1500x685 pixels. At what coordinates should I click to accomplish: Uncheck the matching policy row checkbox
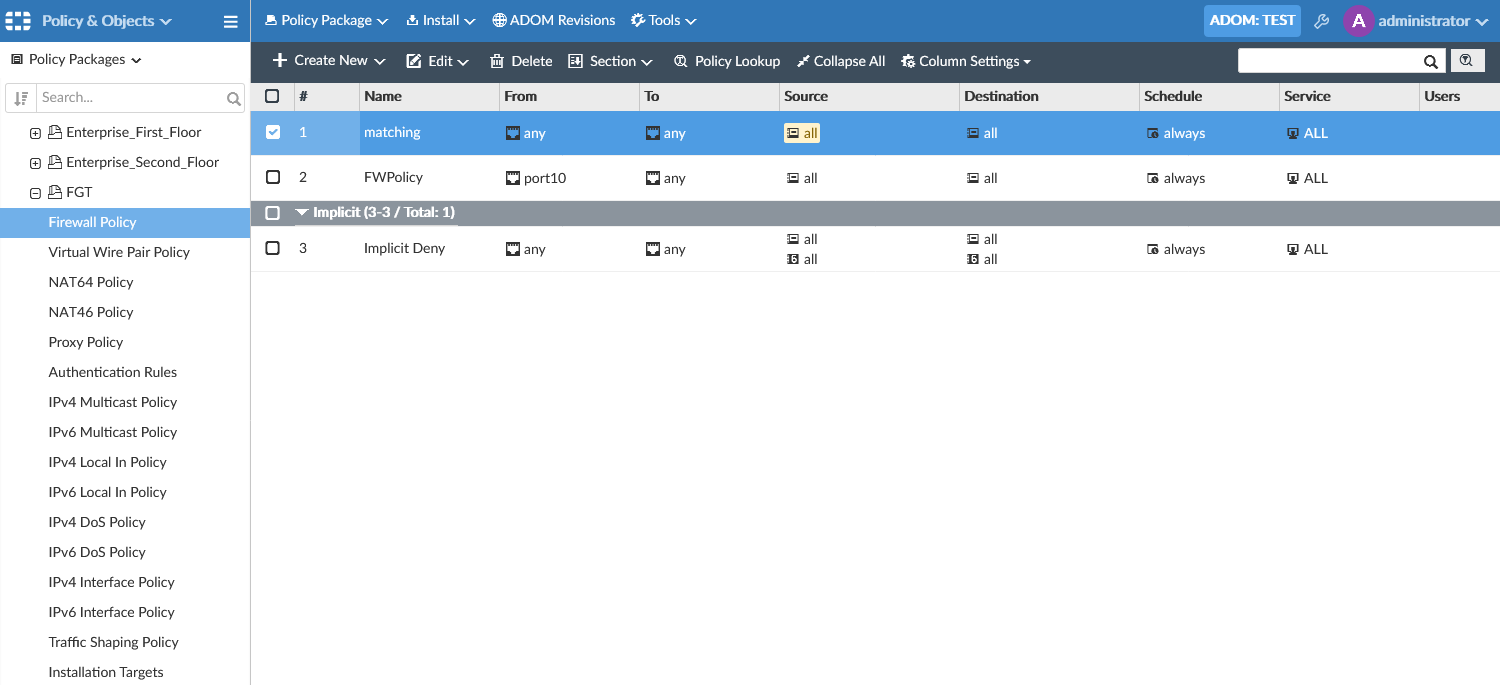pos(273,132)
